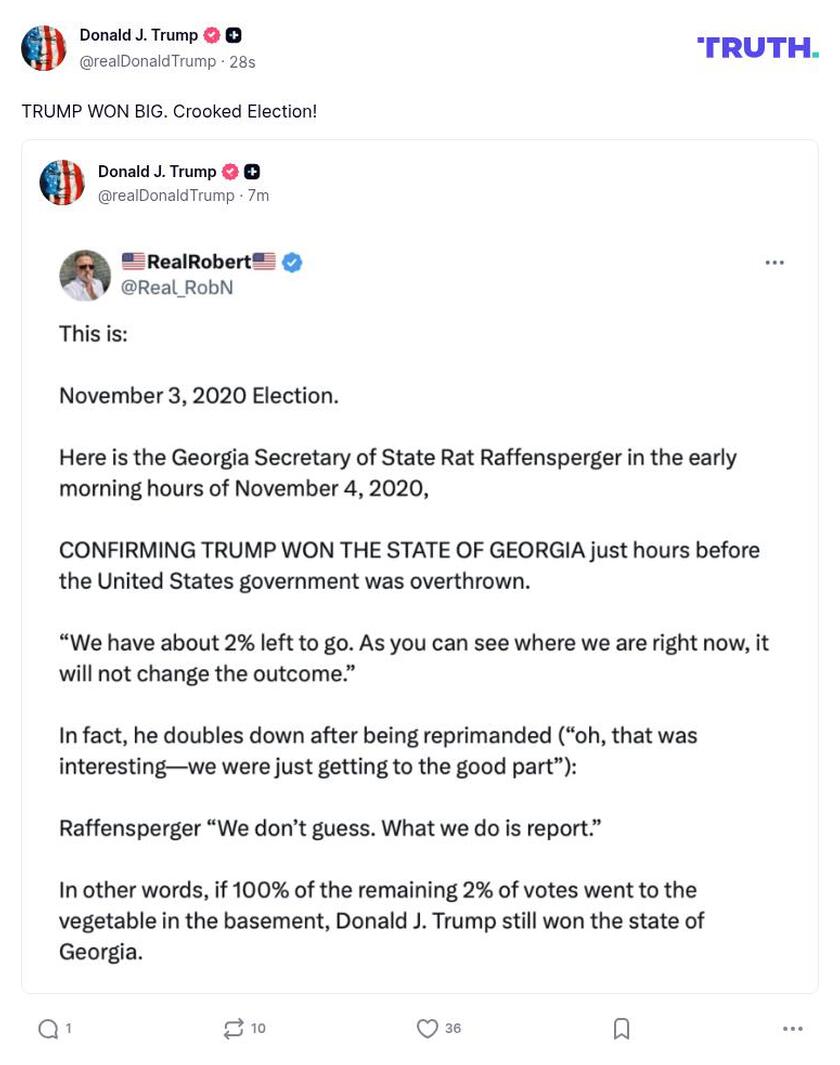Click the top post's red verified badge
The image size is (840, 1065).
point(212,35)
